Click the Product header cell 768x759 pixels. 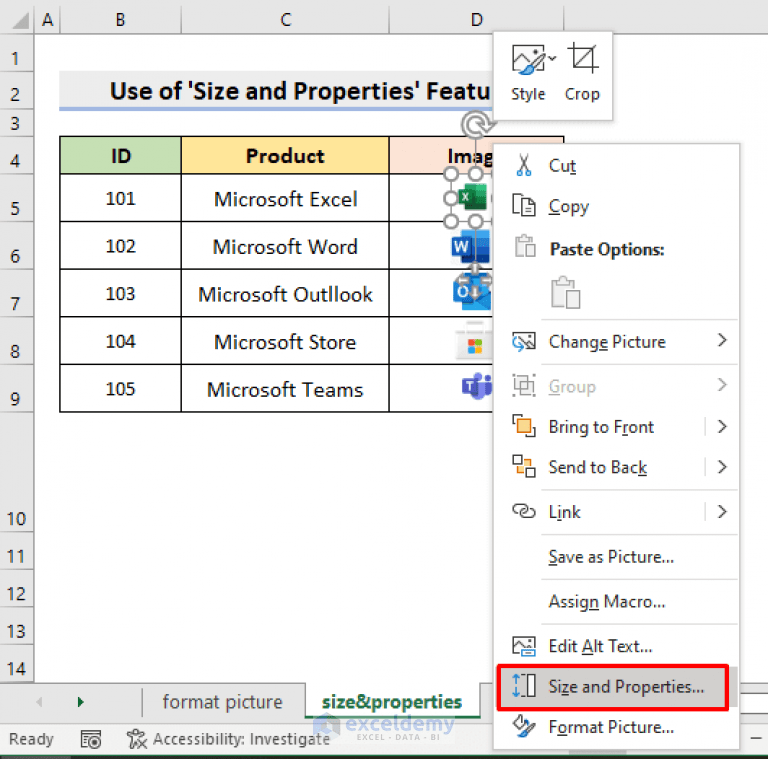285,156
